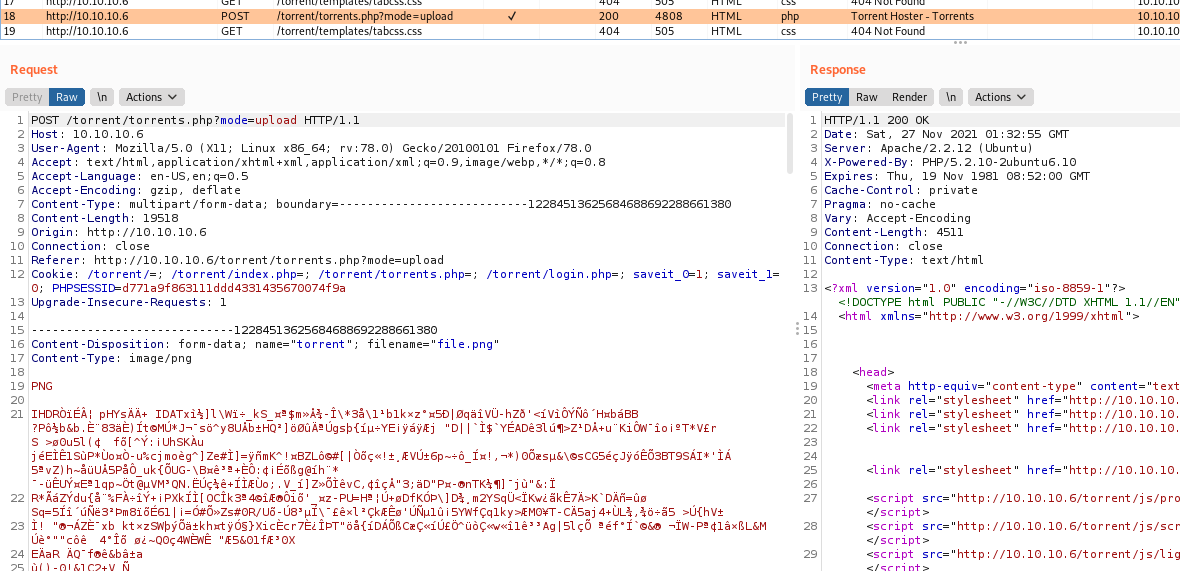Click Content-Length: 4511 in response
1180x571 pixels.
(893, 232)
